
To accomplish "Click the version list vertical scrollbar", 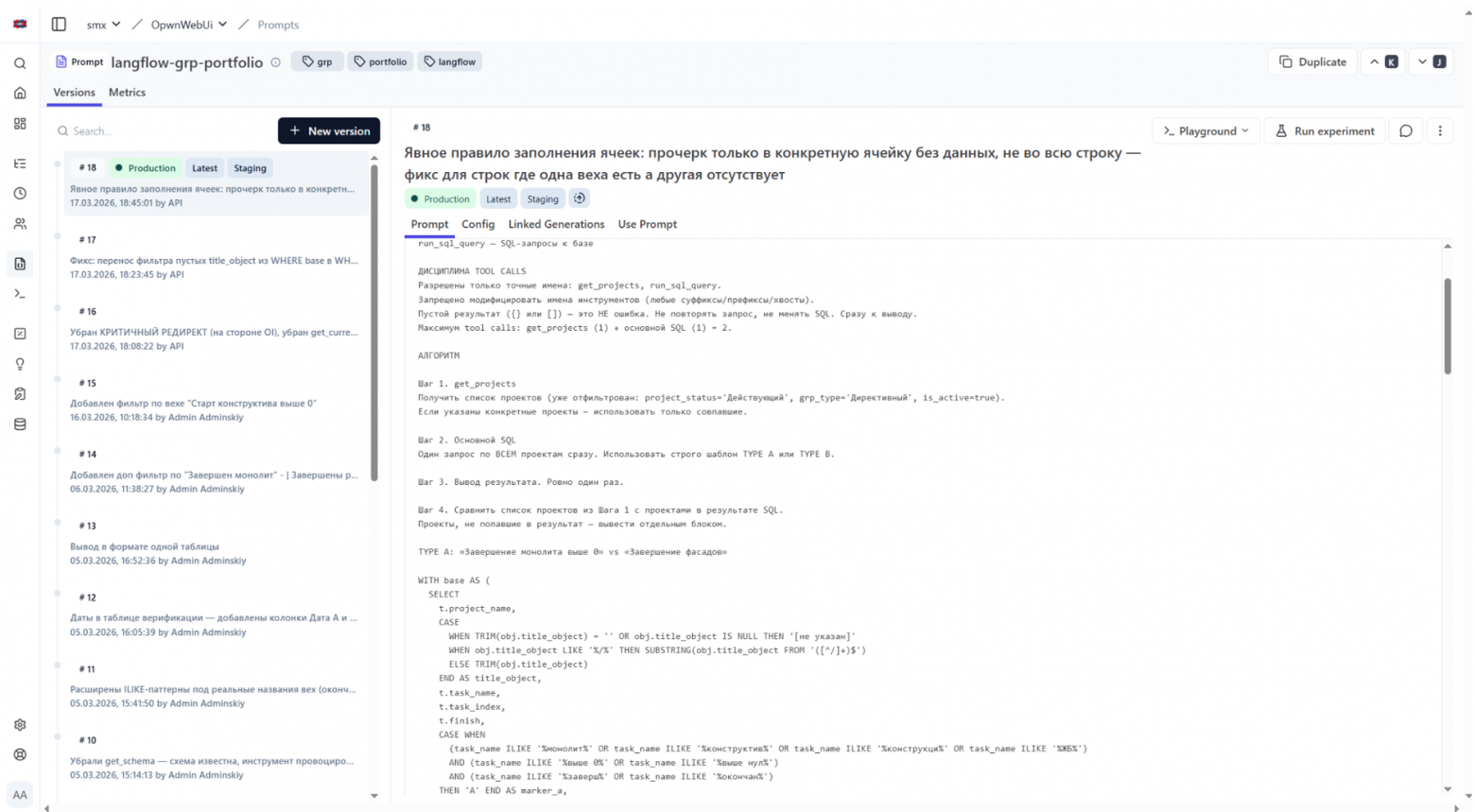I will point(374,321).
